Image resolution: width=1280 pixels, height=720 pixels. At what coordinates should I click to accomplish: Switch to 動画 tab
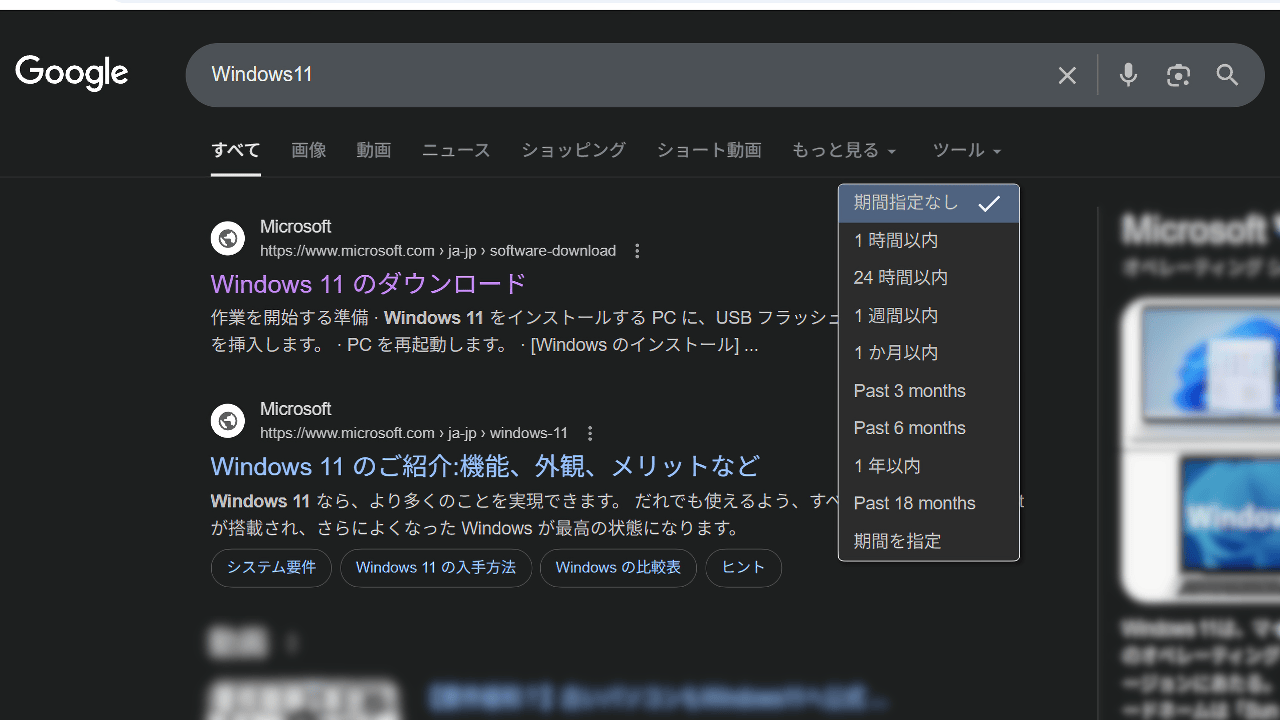click(x=374, y=150)
